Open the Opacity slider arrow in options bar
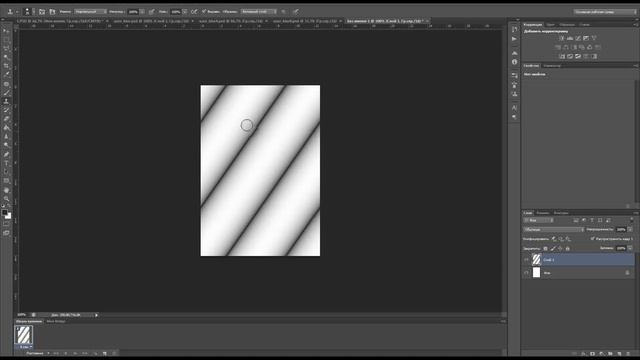 click(142, 12)
